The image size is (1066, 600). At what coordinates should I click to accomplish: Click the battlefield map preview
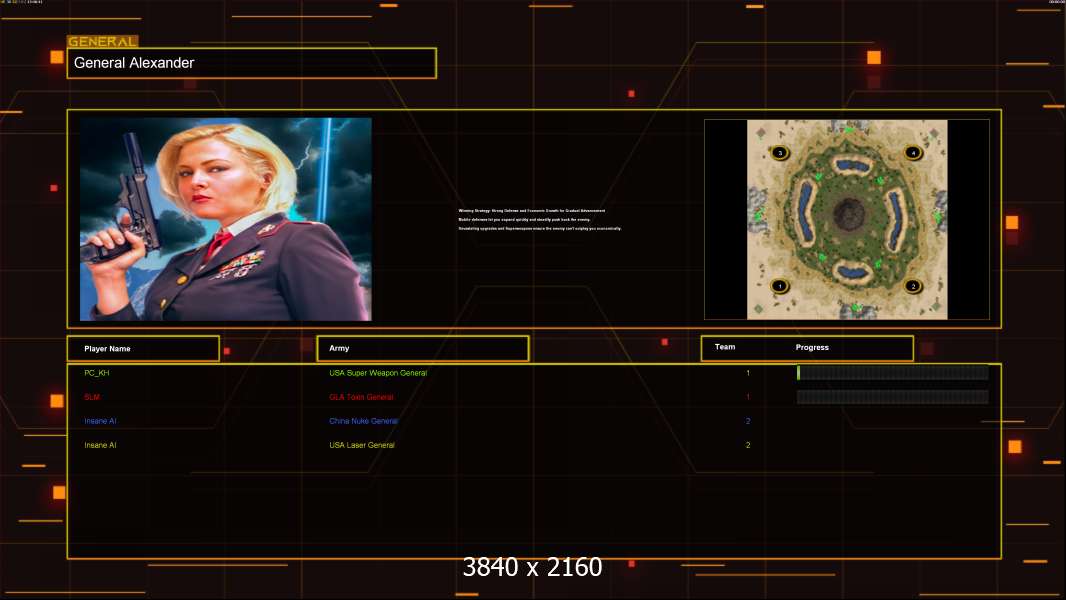[x=847, y=219]
